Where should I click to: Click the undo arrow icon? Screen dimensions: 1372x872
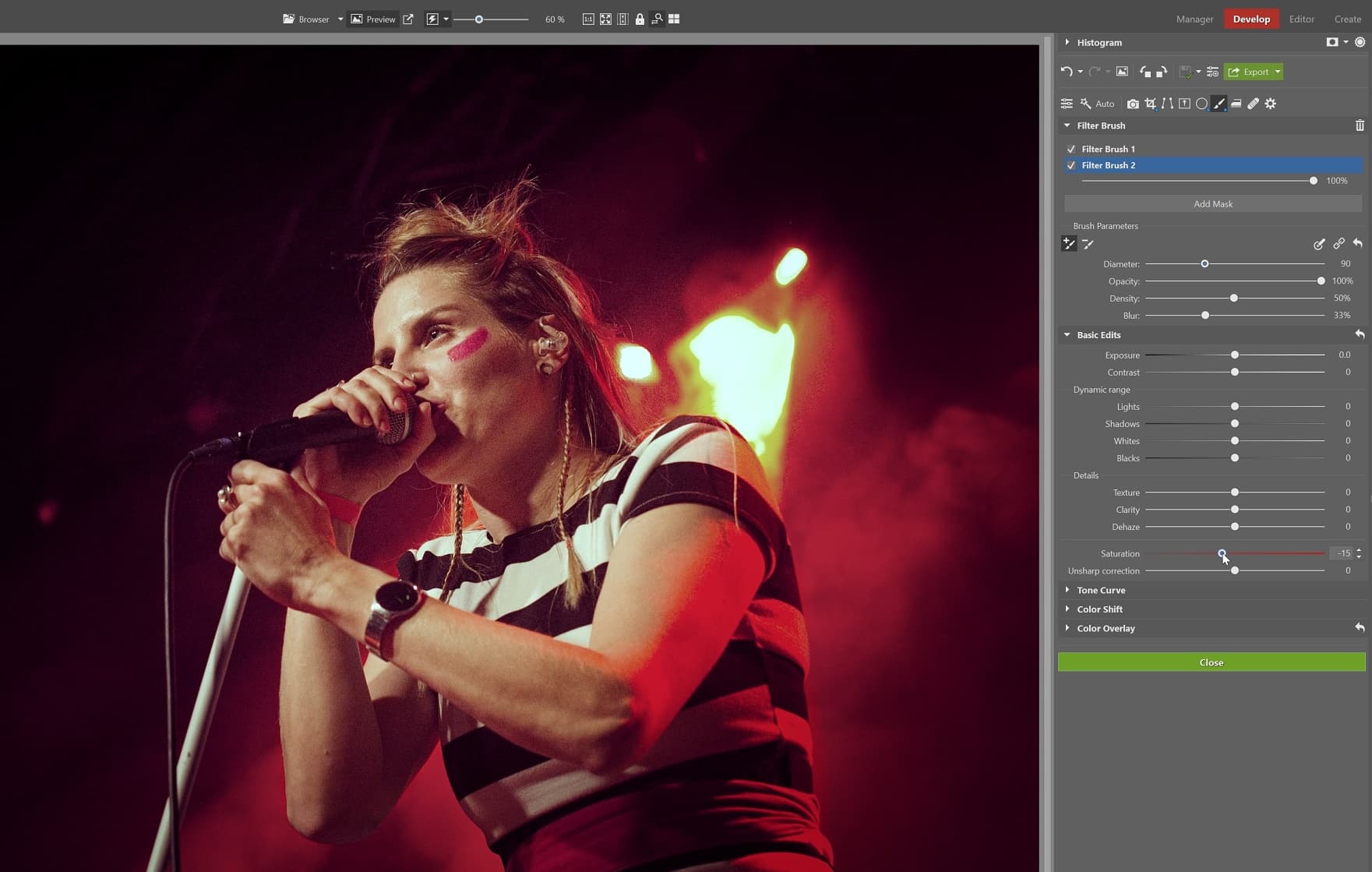point(1066,72)
